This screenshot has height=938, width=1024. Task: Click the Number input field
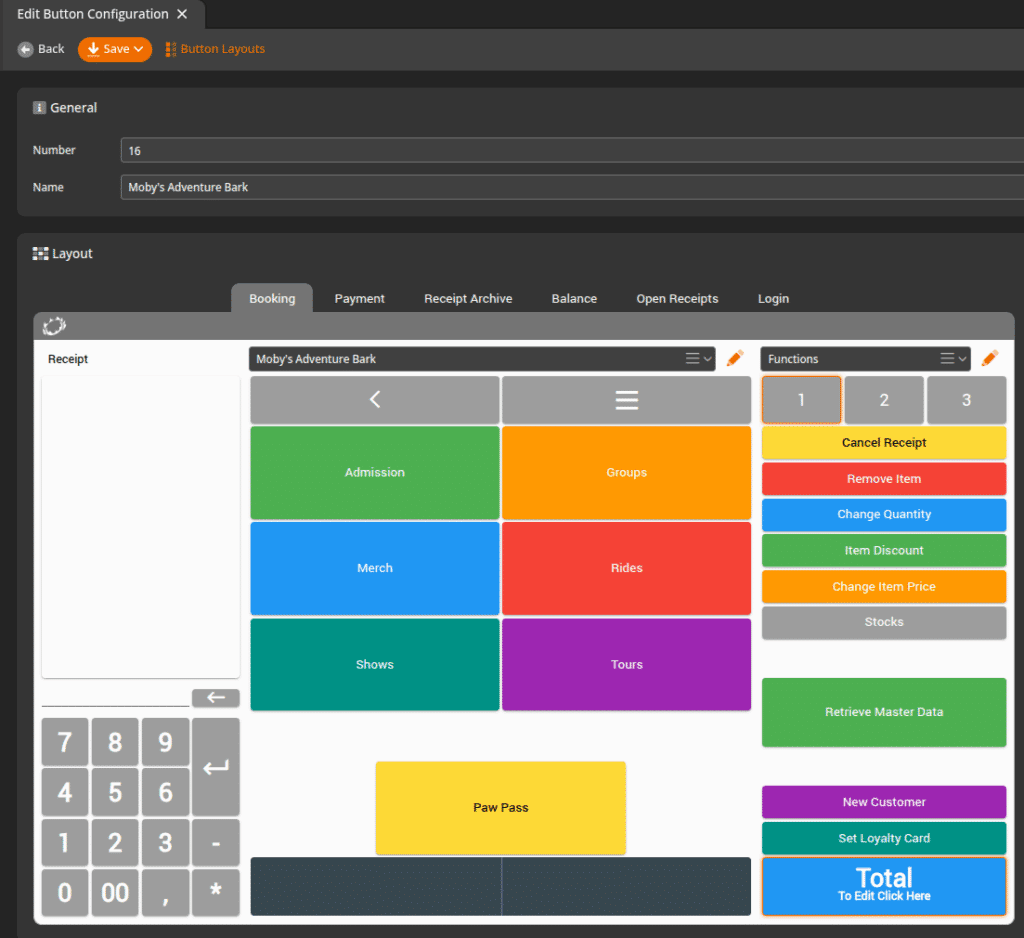click(x=572, y=150)
